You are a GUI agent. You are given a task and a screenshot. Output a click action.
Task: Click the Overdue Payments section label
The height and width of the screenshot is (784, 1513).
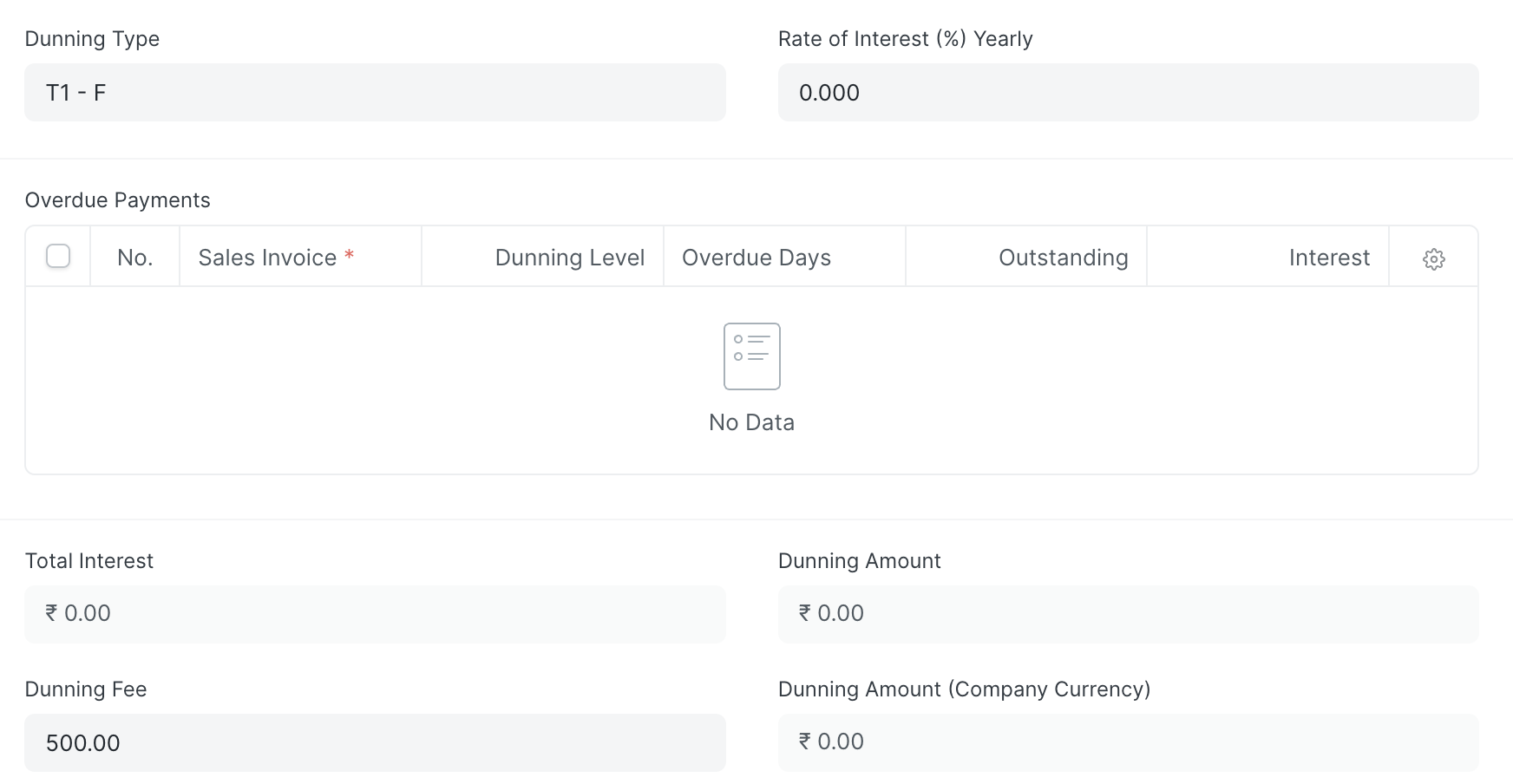(118, 199)
